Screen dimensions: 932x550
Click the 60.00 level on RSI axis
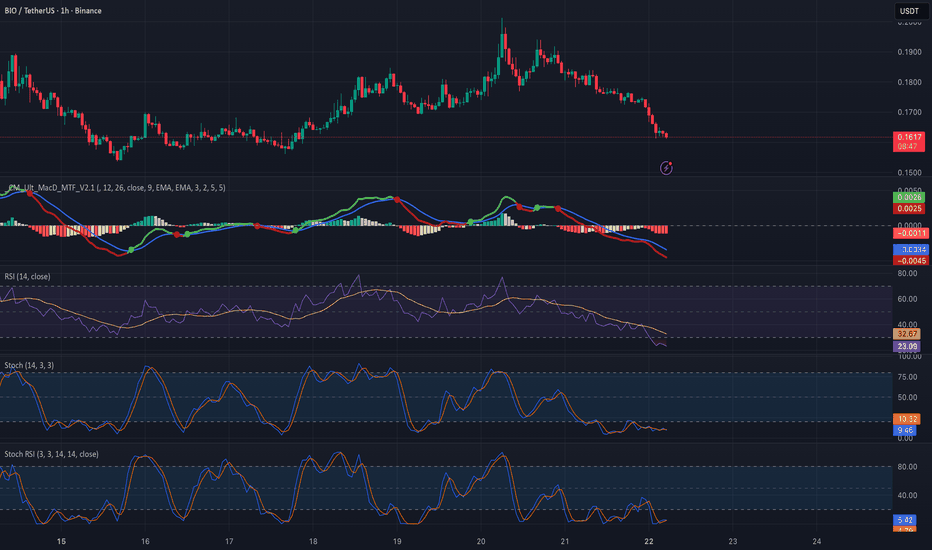[x=907, y=299]
